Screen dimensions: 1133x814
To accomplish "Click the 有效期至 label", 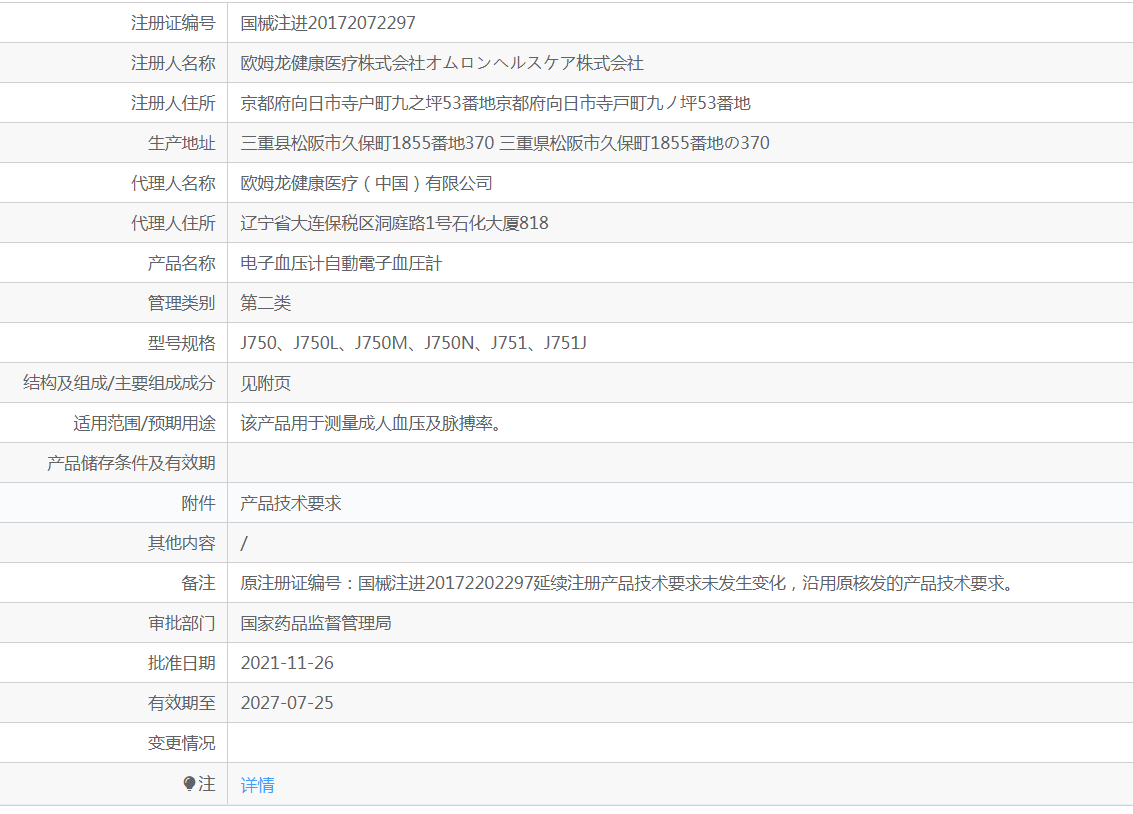I will click(x=182, y=703).
